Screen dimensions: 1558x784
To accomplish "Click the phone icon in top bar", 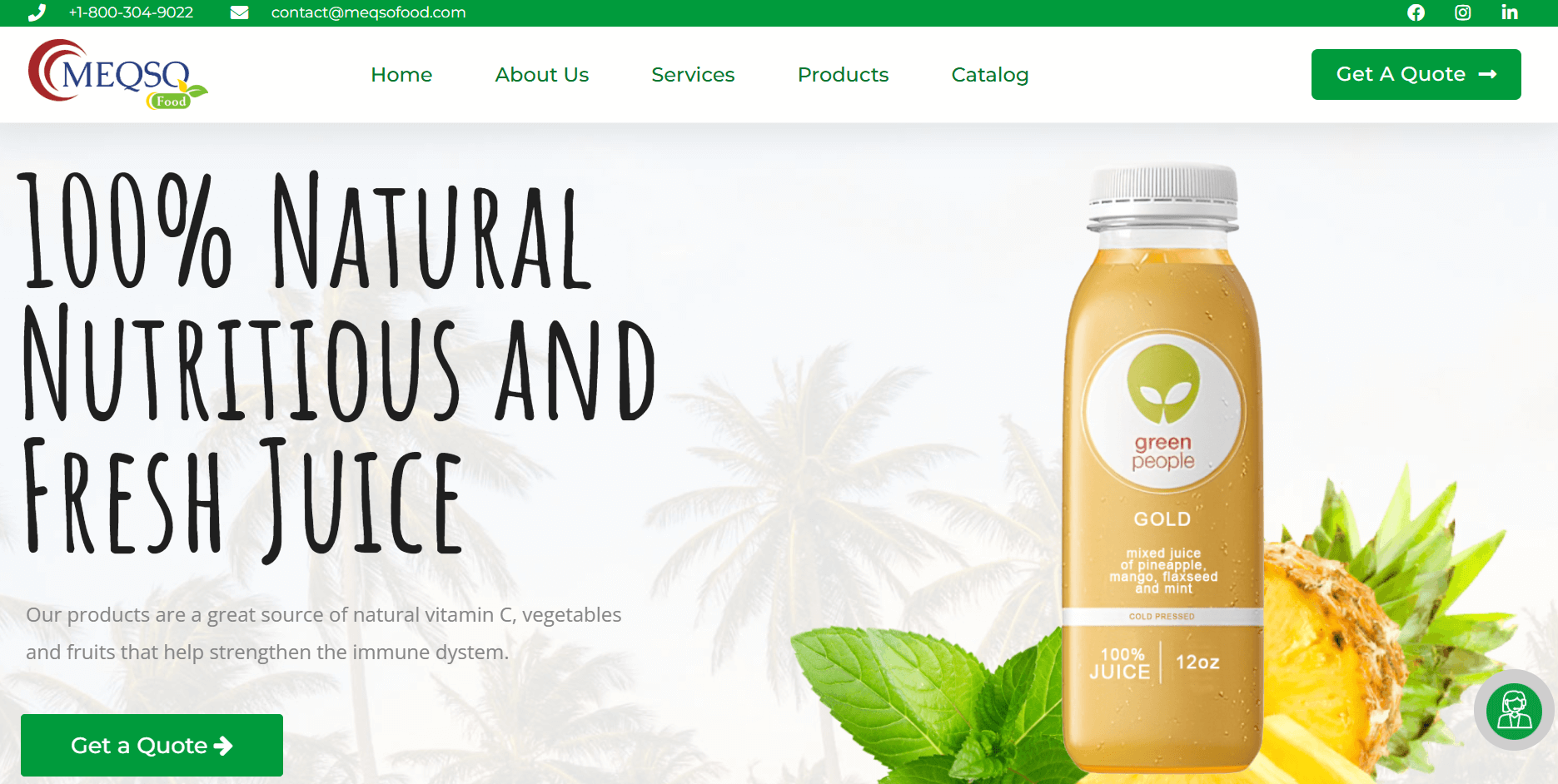I will (37, 12).
